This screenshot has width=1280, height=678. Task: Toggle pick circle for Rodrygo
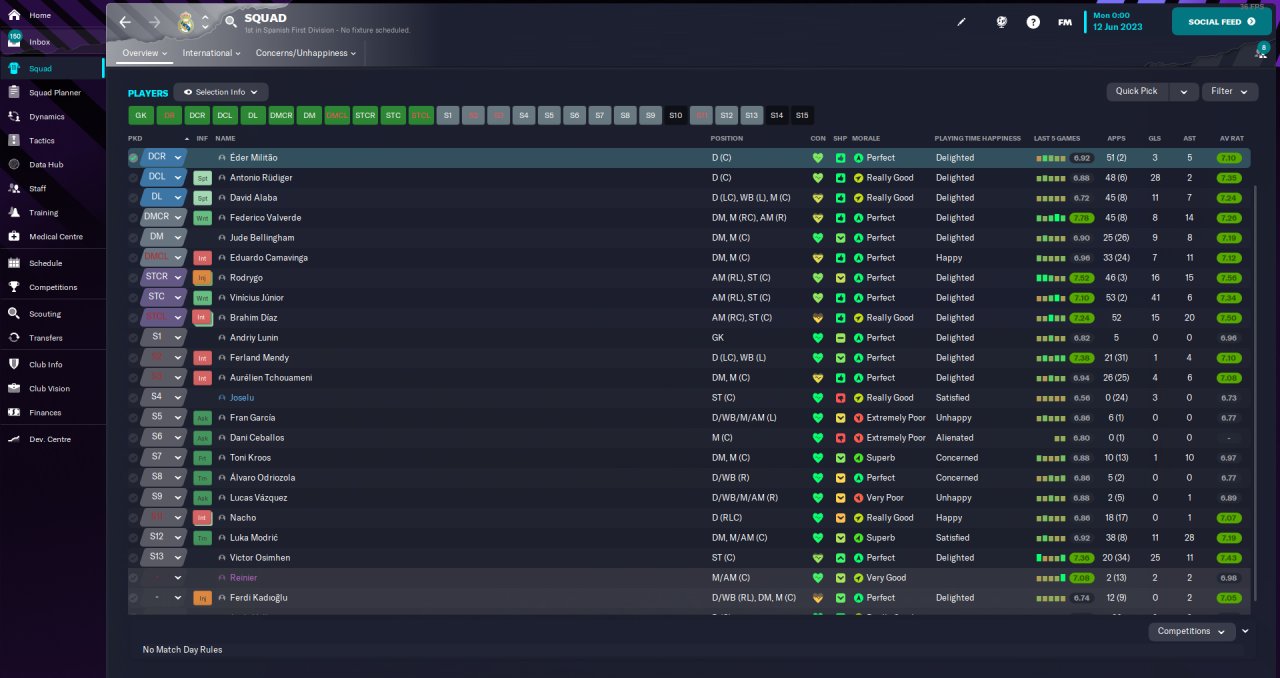[x=133, y=278]
